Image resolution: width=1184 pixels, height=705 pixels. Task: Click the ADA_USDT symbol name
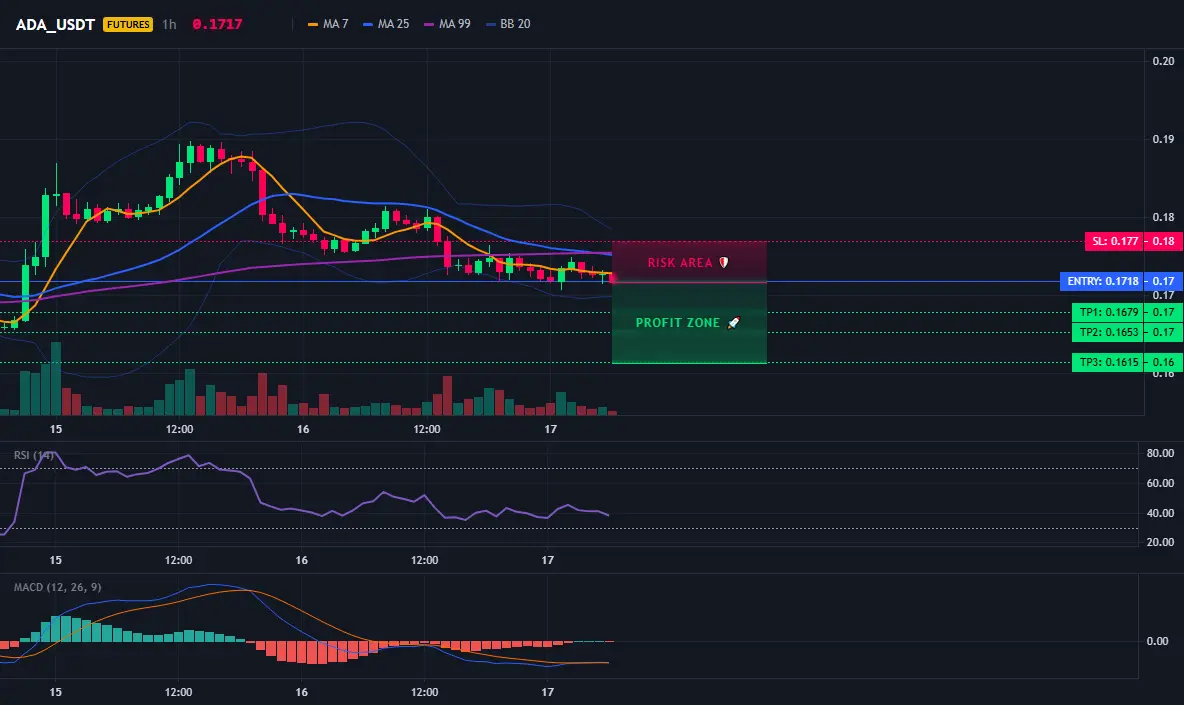55,24
